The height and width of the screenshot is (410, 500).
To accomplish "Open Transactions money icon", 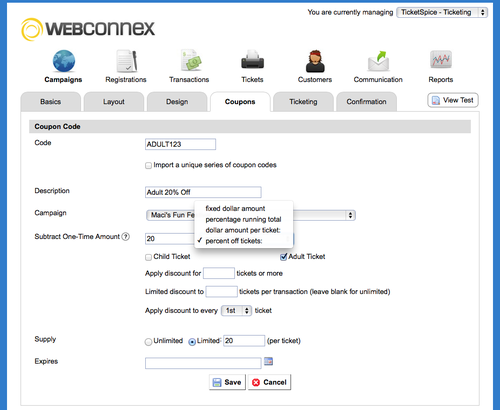I will coord(191,60).
